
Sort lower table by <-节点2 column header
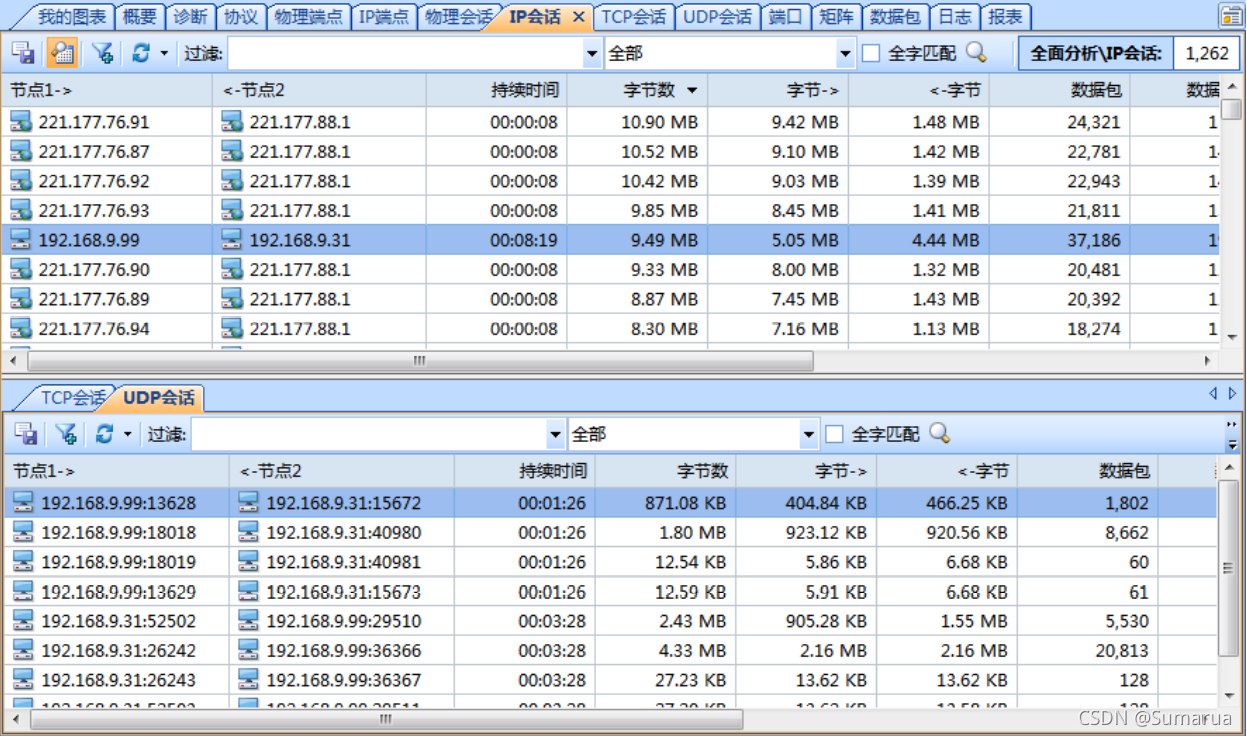(341, 471)
